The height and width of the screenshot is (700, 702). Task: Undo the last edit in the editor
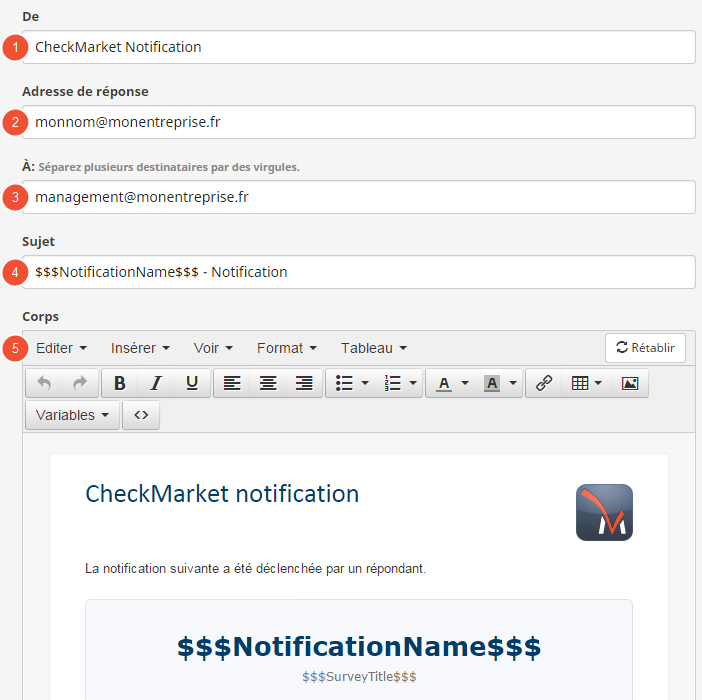(44, 384)
